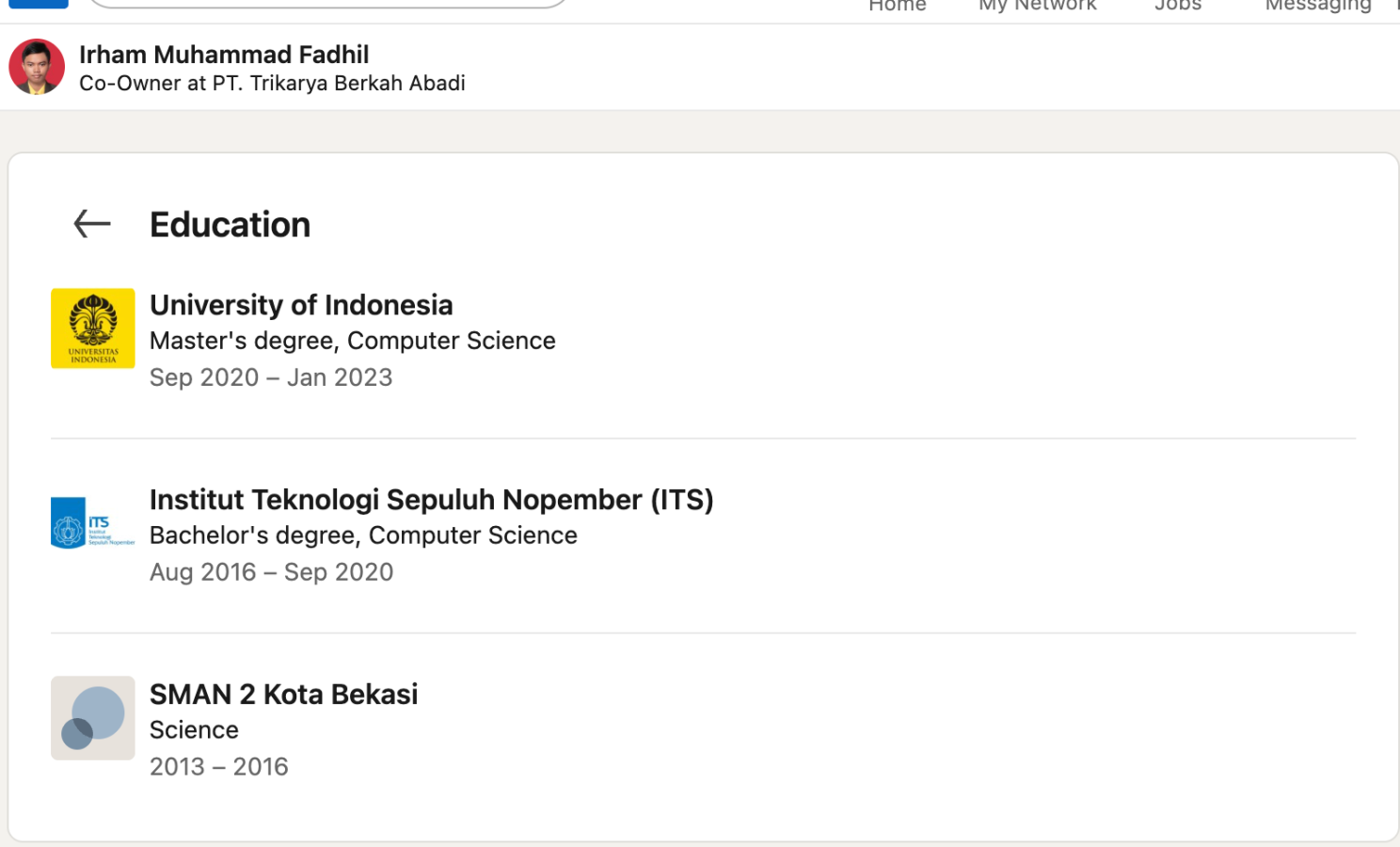The height and width of the screenshot is (847, 1400).
Task: Click the Co-Owner at PT. Trikarya headline
Action: [x=272, y=83]
